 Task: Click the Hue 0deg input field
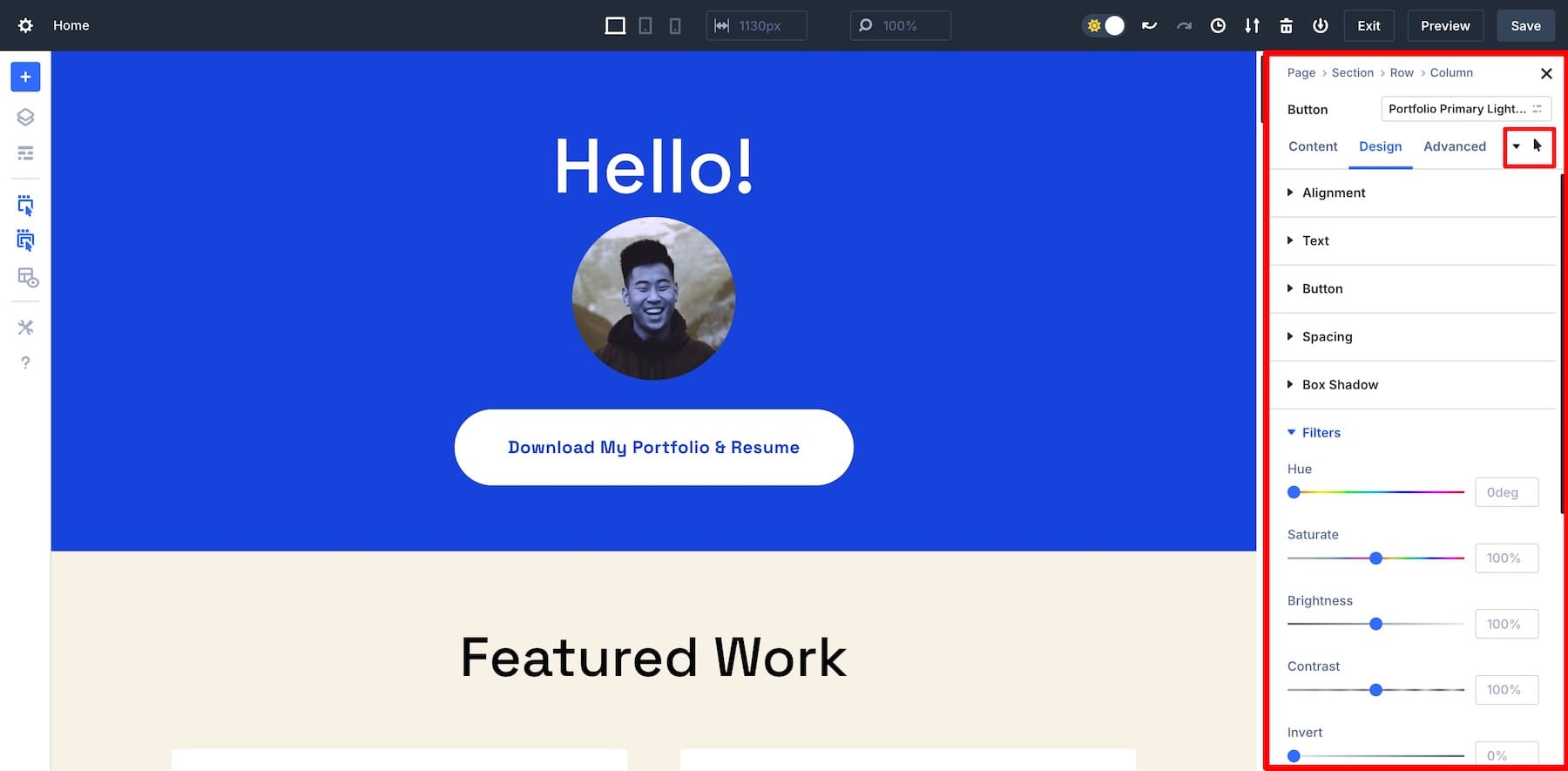1507,492
